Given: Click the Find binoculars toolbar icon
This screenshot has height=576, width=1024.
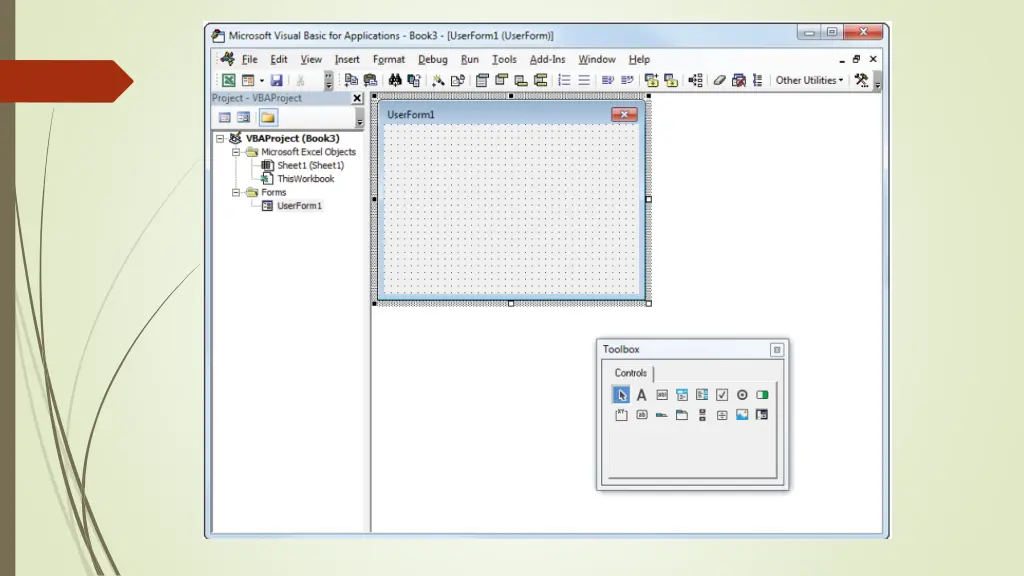Looking at the screenshot, I should point(395,80).
